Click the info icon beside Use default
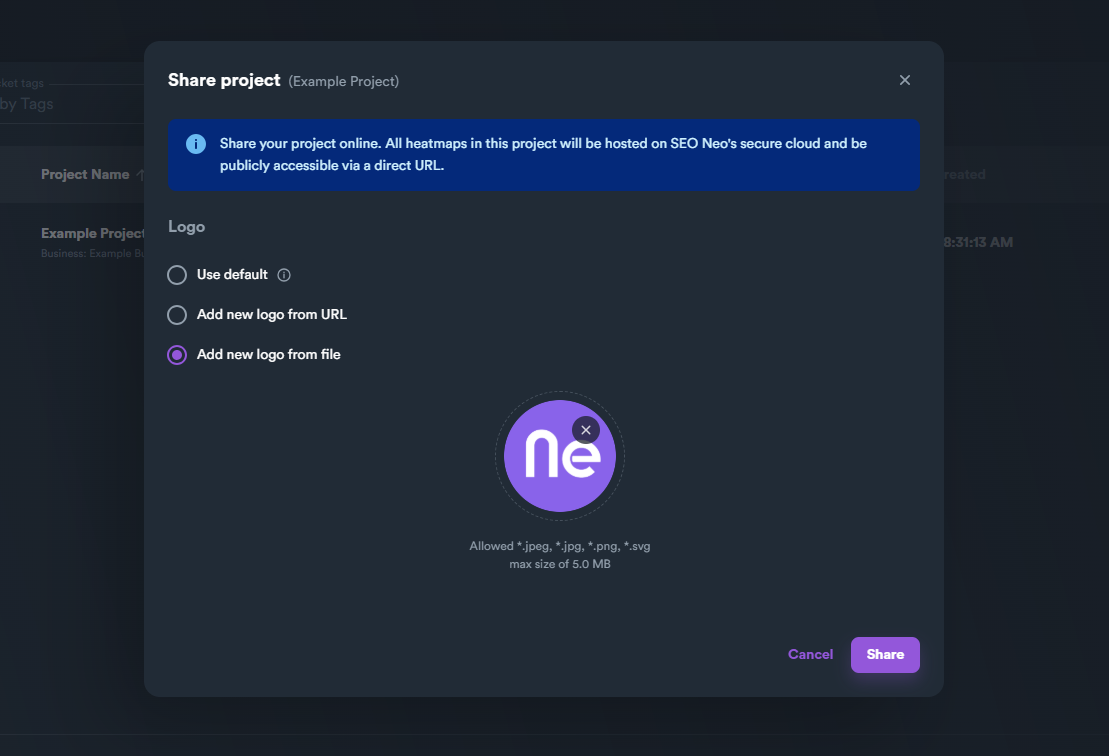 [x=284, y=275]
